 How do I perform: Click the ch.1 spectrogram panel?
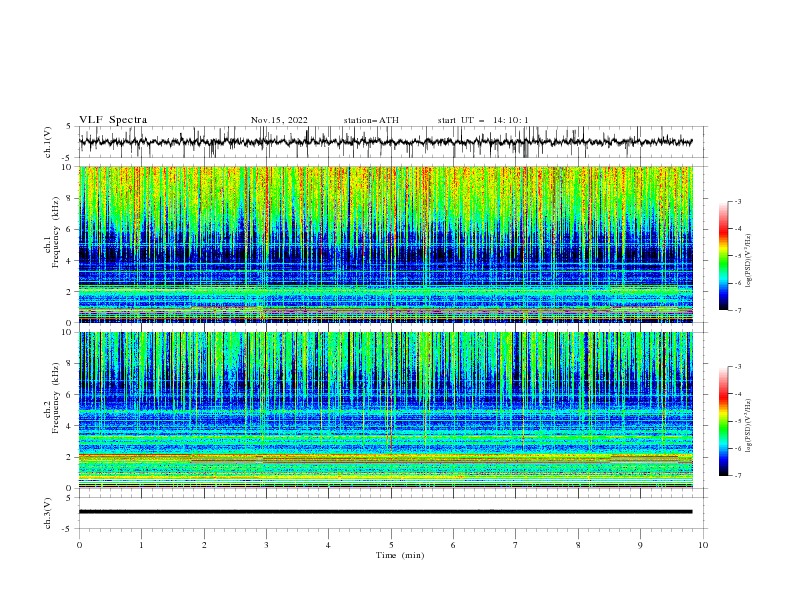[385, 244]
